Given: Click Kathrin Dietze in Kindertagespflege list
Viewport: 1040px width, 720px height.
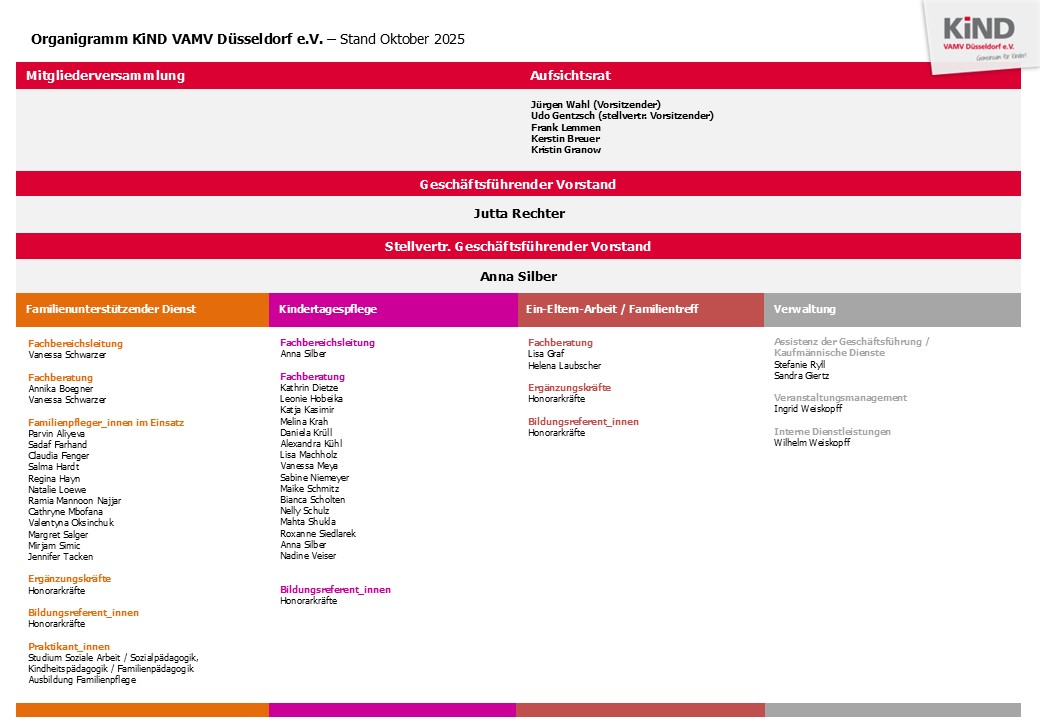Looking at the screenshot, I should coord(309,388).
